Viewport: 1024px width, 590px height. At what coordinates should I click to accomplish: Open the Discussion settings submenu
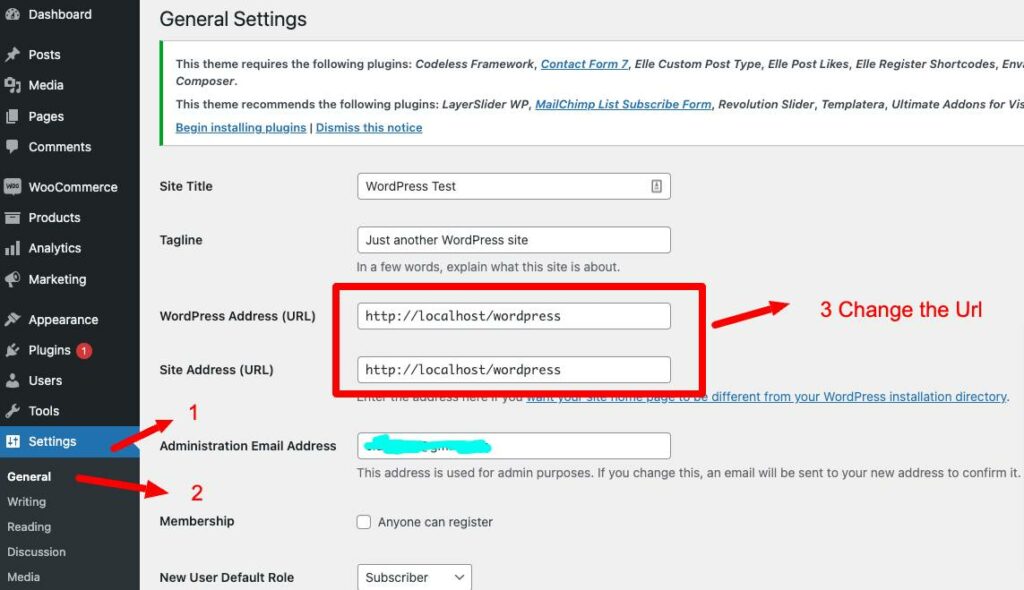click(x=37, y=552)
